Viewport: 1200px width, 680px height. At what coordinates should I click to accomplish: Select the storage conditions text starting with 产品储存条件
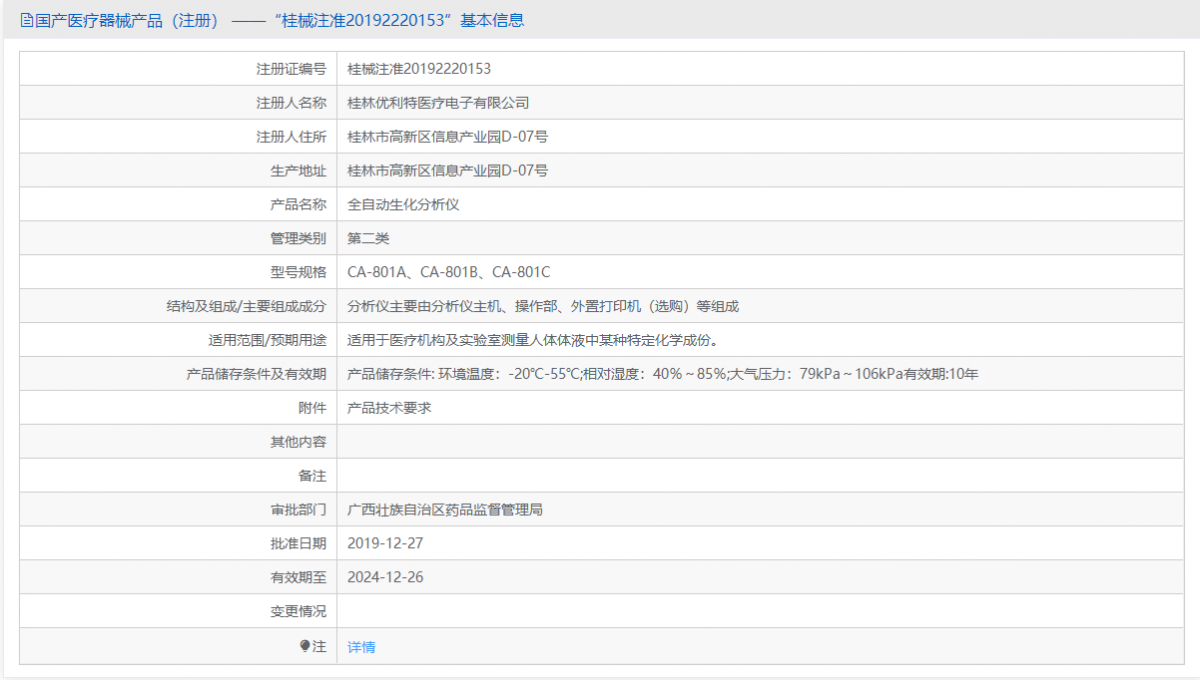point(663,375)
